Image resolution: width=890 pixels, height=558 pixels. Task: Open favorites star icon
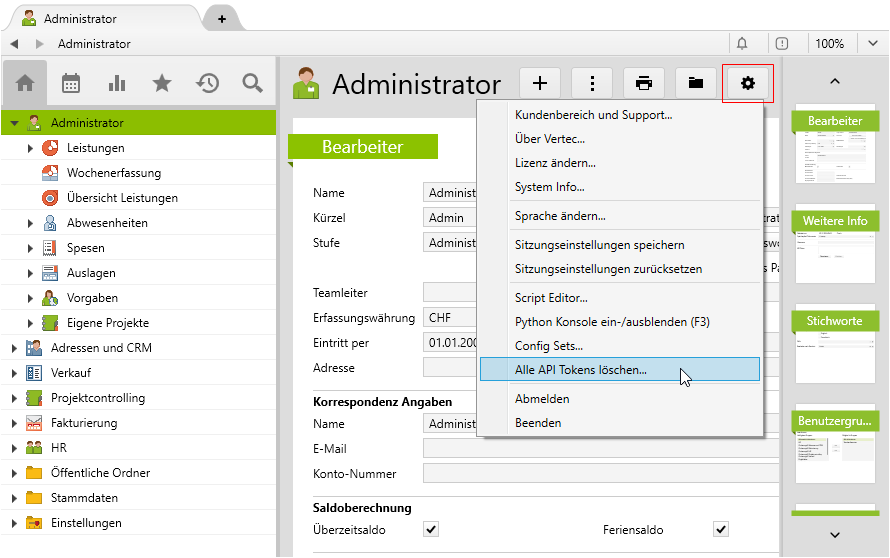pyautogui.click(x=162, y=84)
